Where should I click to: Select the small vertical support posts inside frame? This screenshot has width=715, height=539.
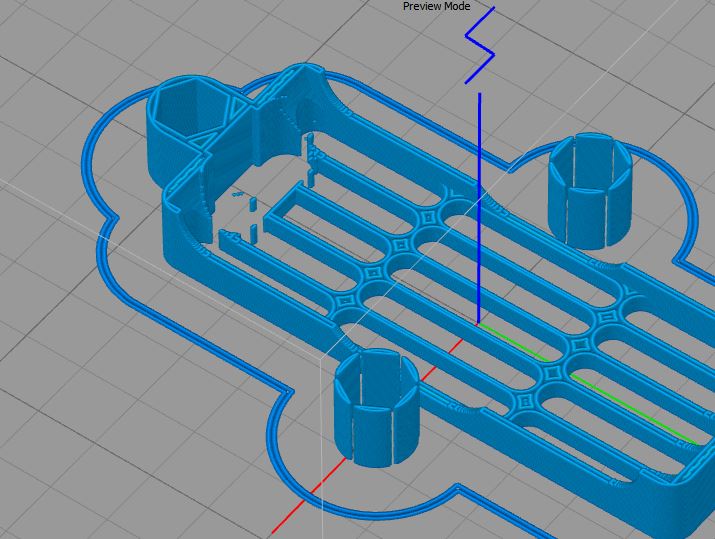[253, 218]
